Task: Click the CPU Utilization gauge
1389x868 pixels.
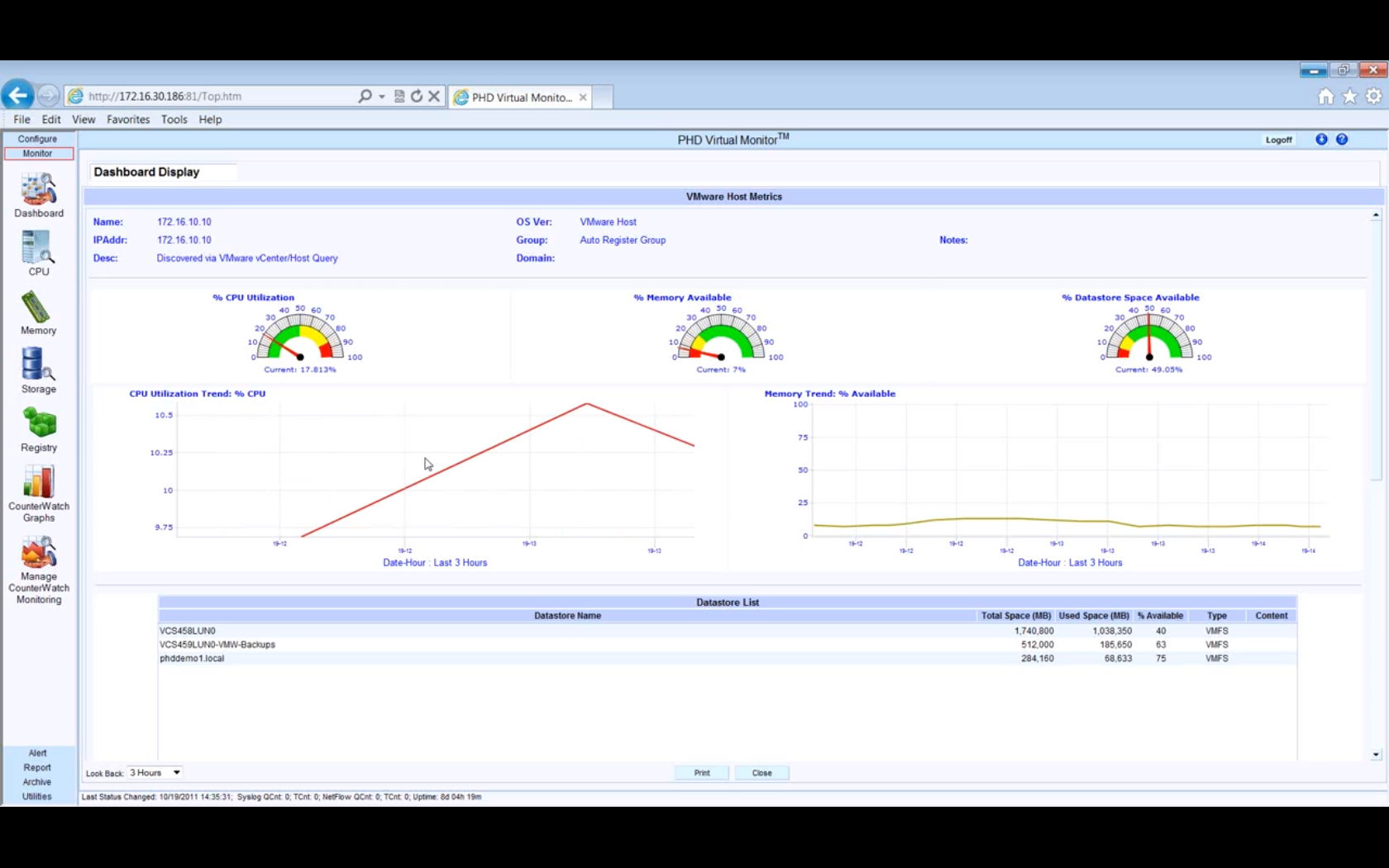Action: (300, 335)
